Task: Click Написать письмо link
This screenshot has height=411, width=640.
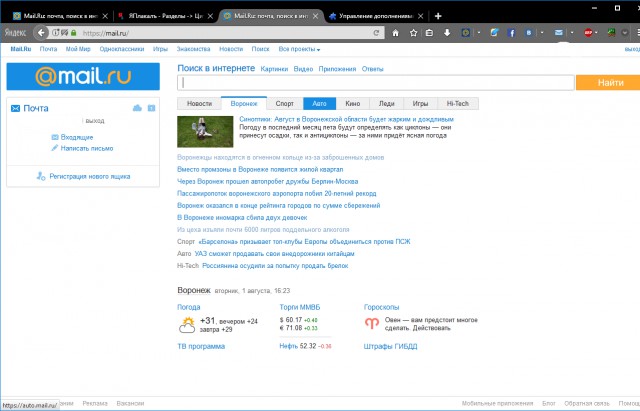Action: 87,148
